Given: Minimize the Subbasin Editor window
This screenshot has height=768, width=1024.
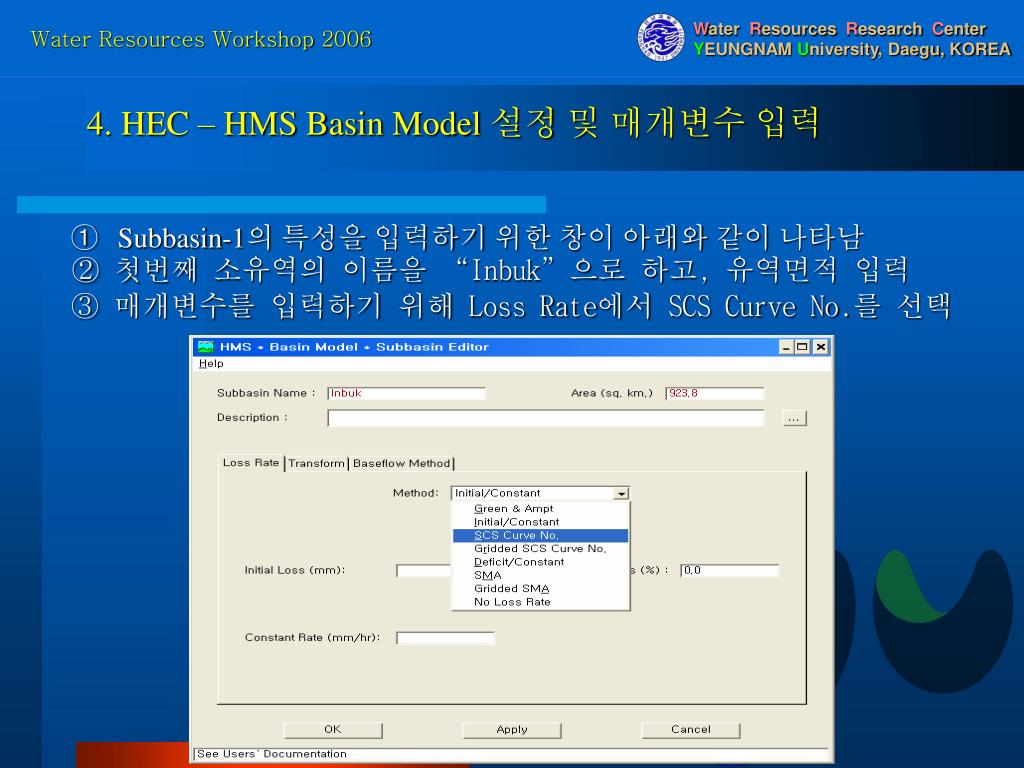Looking at the screenshot, I should [x=787, y=347].
